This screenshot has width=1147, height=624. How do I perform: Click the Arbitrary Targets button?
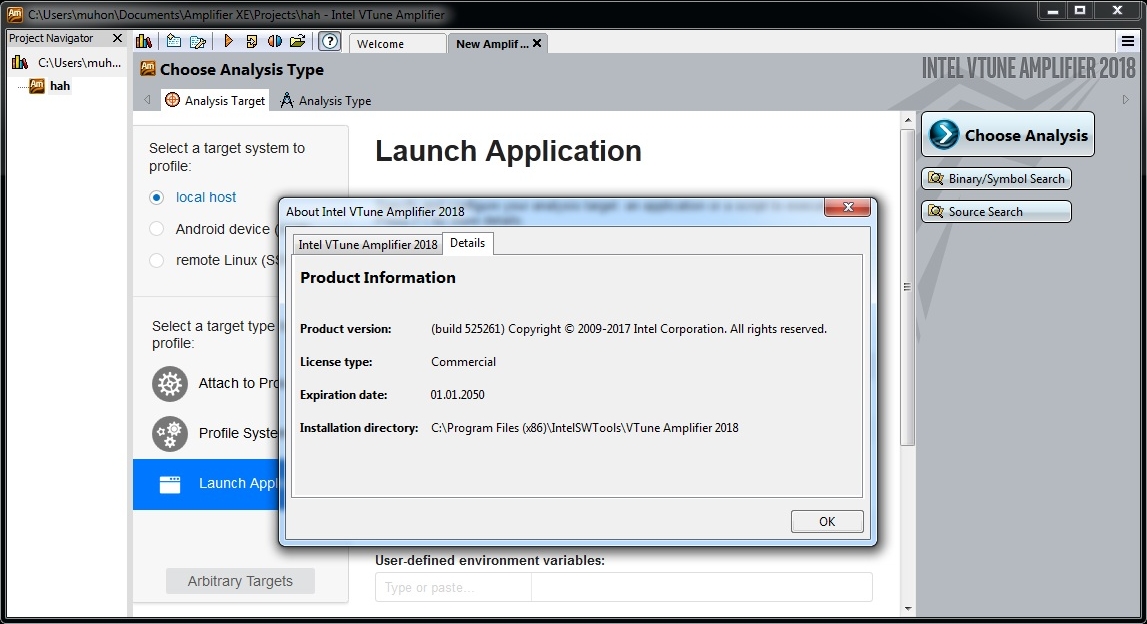(x=240, y=581)
